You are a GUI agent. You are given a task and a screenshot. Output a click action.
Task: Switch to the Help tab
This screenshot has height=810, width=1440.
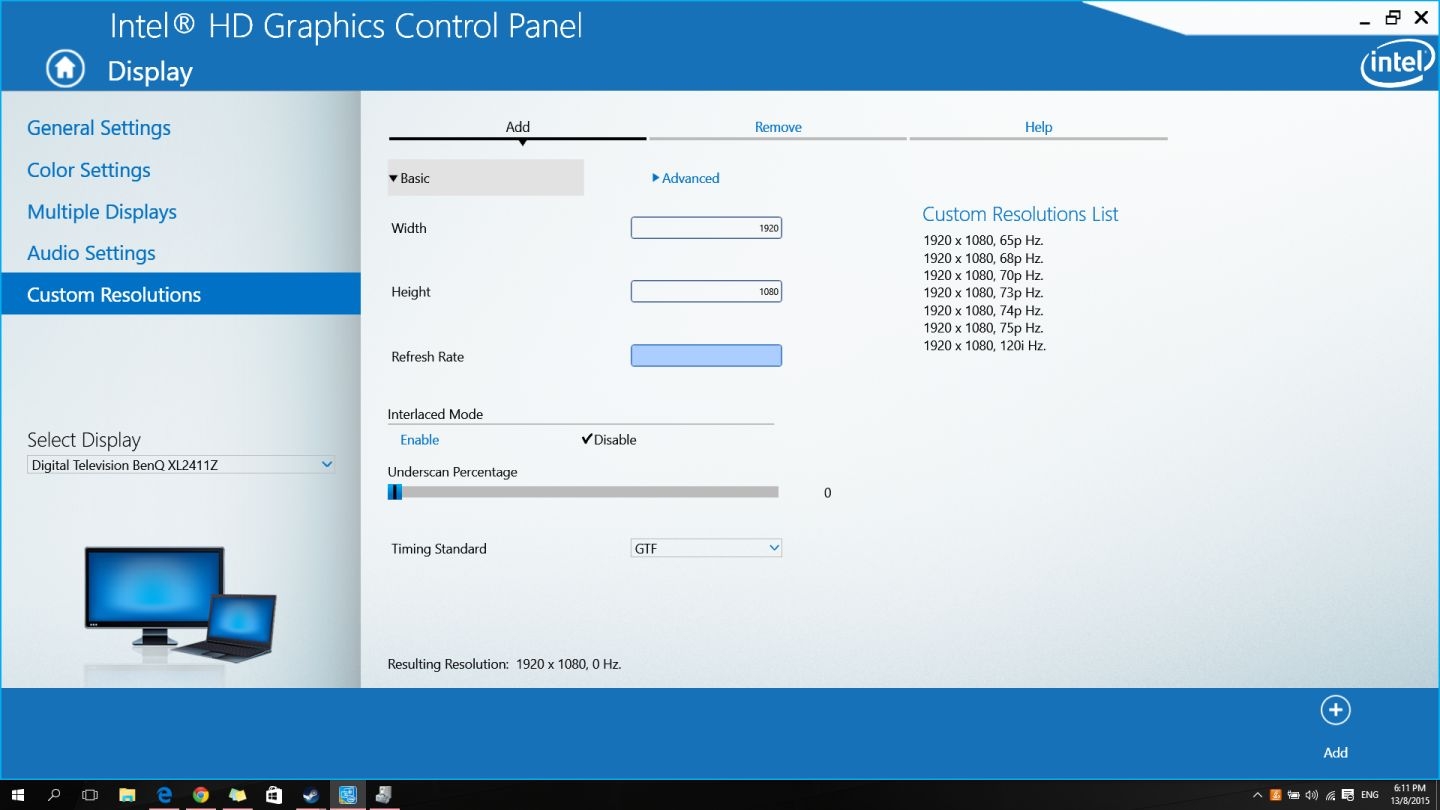1038,128
